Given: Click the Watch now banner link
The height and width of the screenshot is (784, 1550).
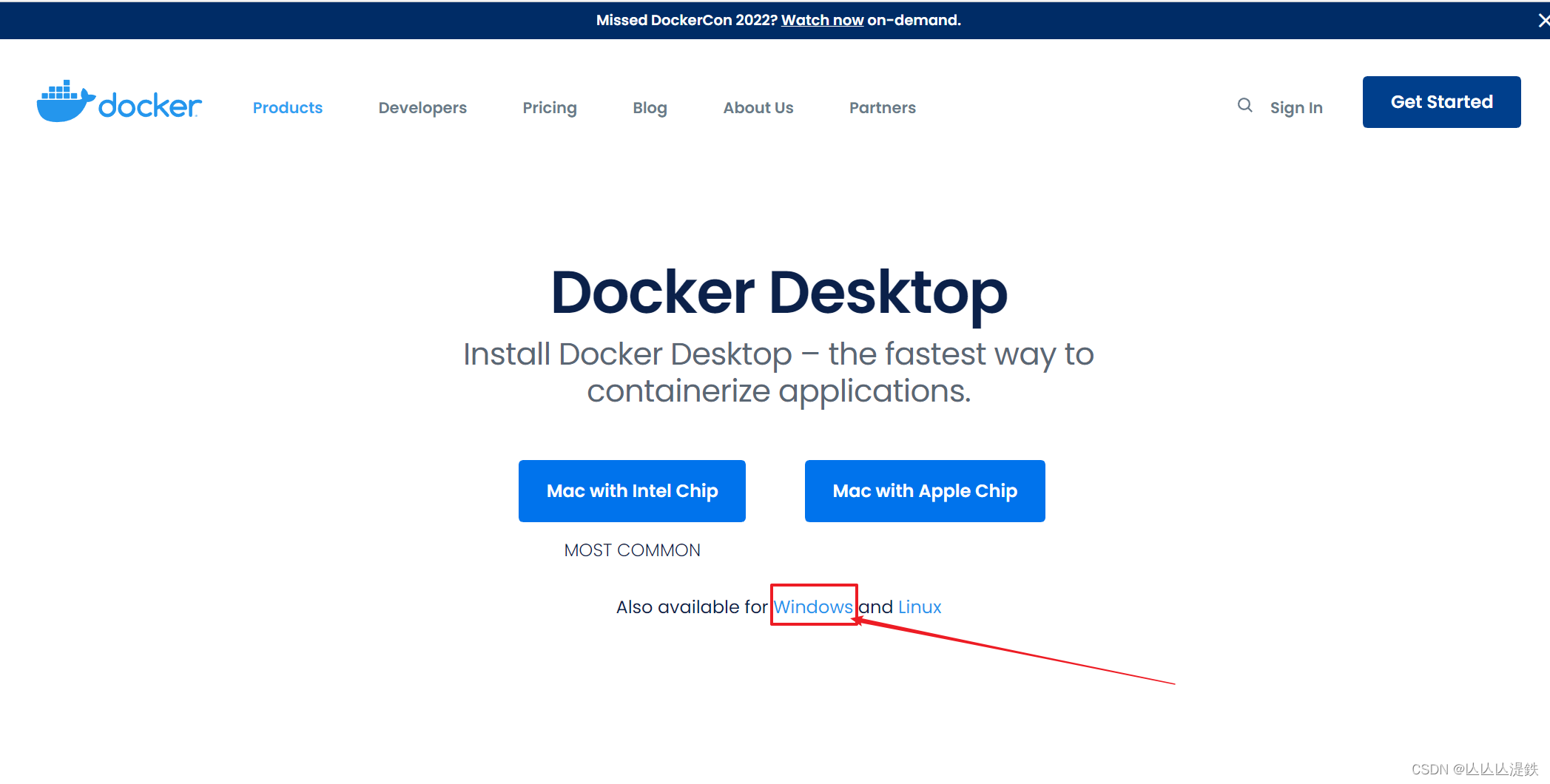Looking at the screenshot, I should tap(823, 21).
